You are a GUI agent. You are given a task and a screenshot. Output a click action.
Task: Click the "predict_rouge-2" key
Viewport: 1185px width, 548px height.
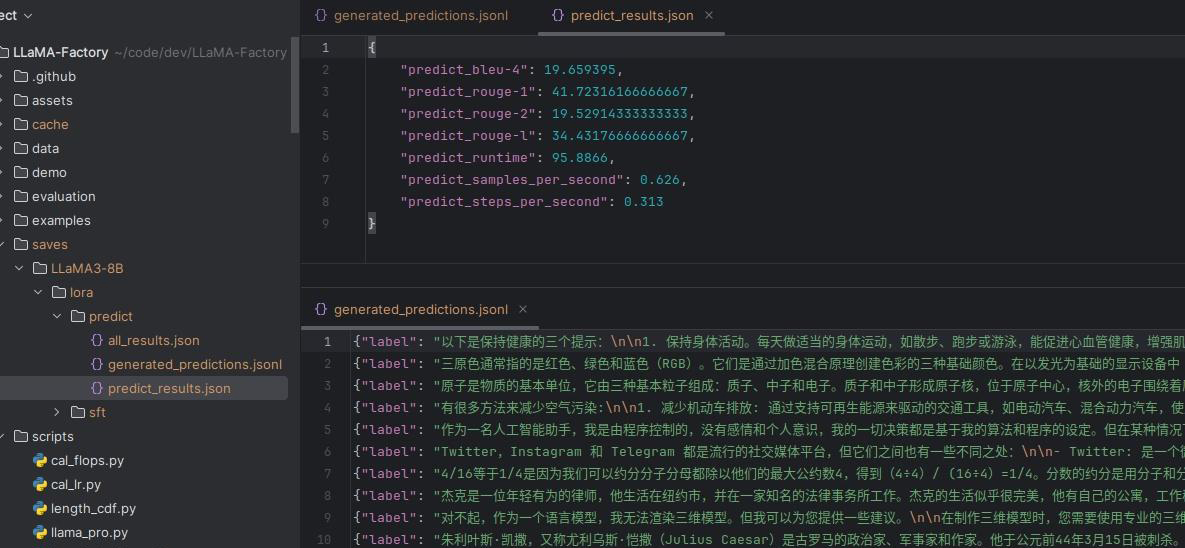468,113
